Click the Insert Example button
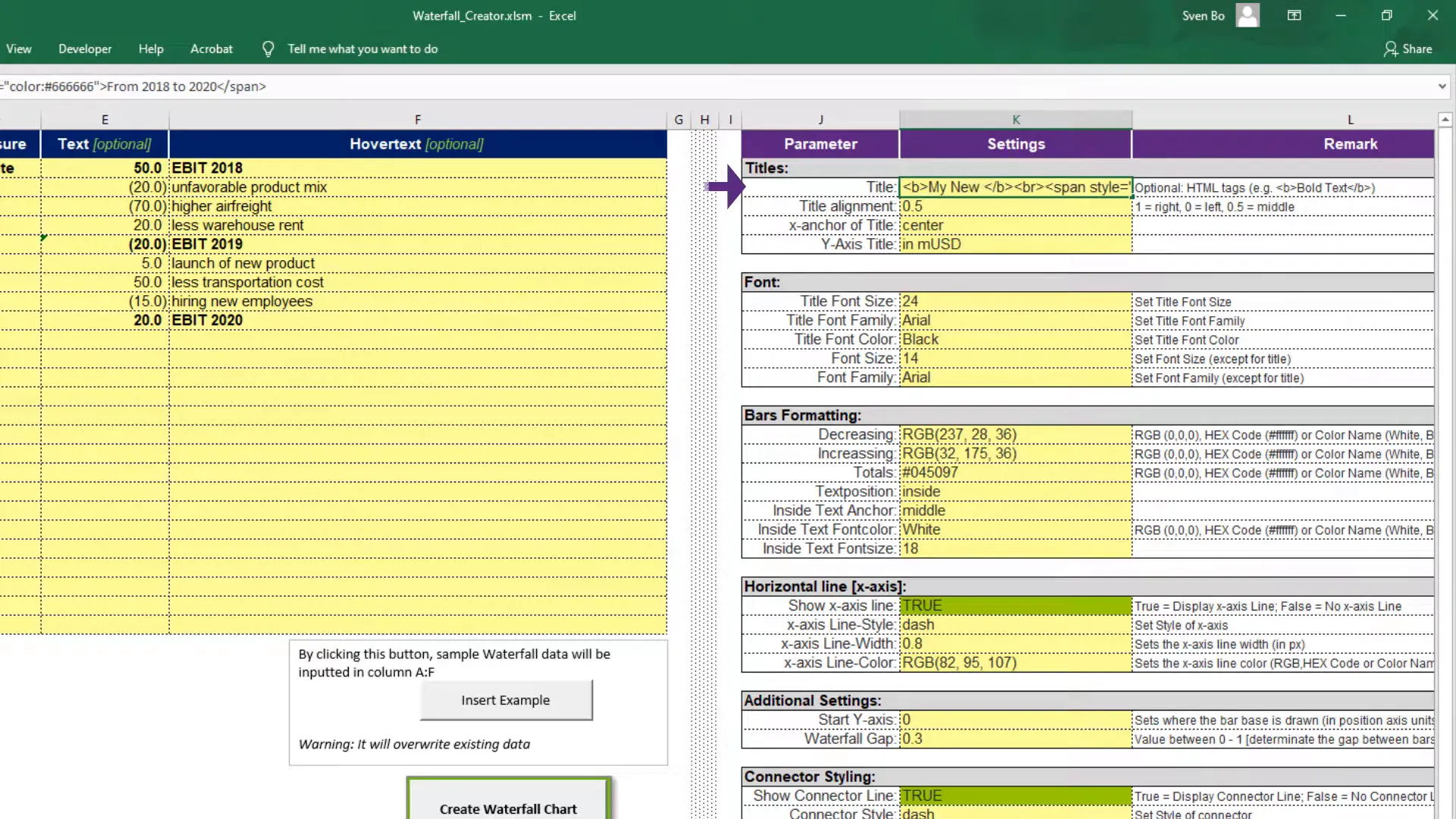 point(506,700)
